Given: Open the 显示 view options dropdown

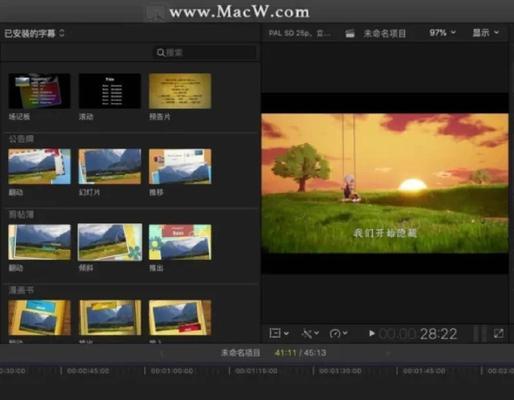Looking at the screenshot, I should click(x=486, y=33).
